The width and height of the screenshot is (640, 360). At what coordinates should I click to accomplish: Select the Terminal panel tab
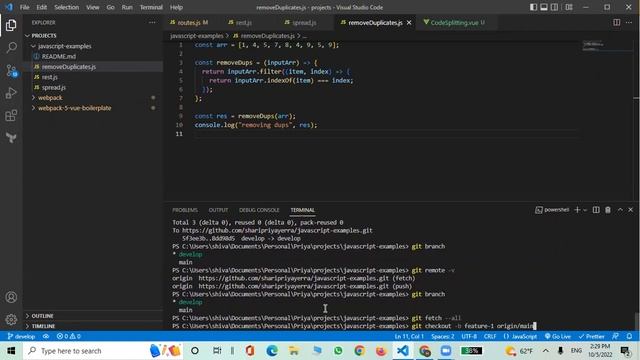(x=302, y=210)
